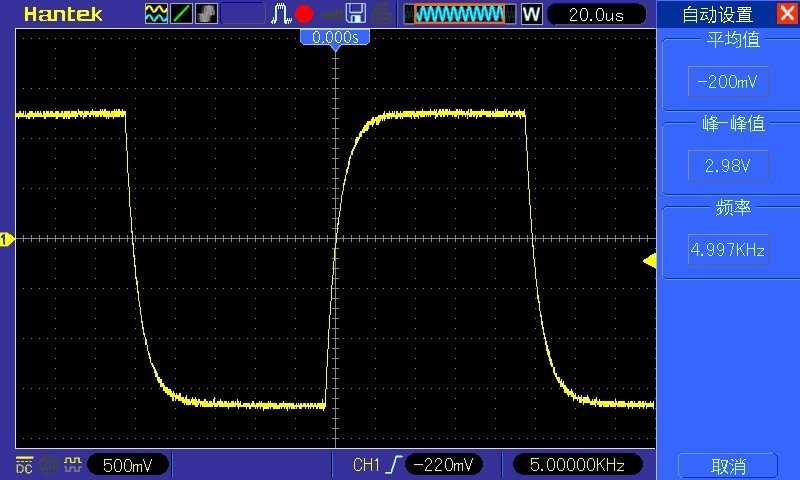Open the 20.0us timebase setting
The height and width of the screenshot is (480, 800).
pyautogui.click(x=595, y=14)
